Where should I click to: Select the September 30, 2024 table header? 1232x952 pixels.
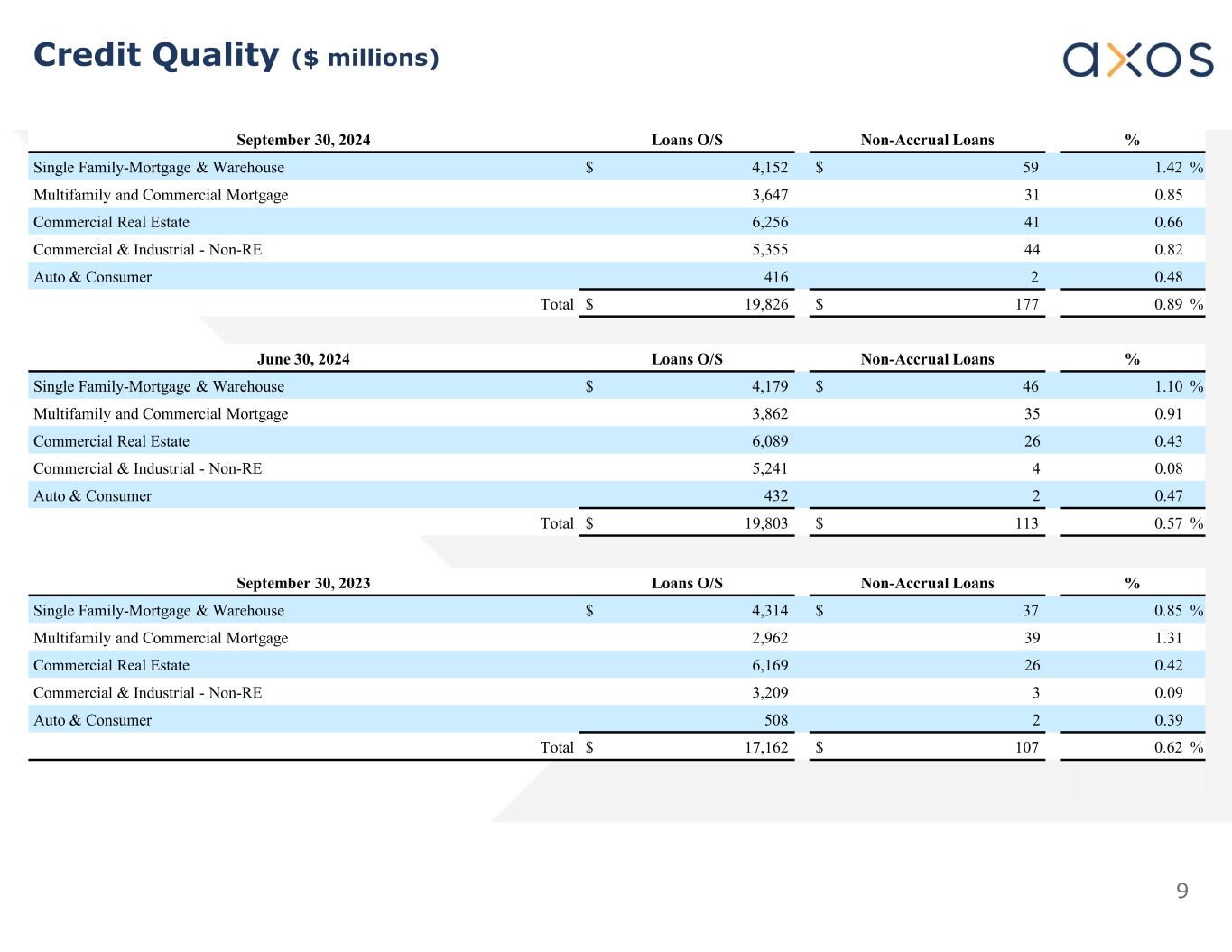point(303,140)
